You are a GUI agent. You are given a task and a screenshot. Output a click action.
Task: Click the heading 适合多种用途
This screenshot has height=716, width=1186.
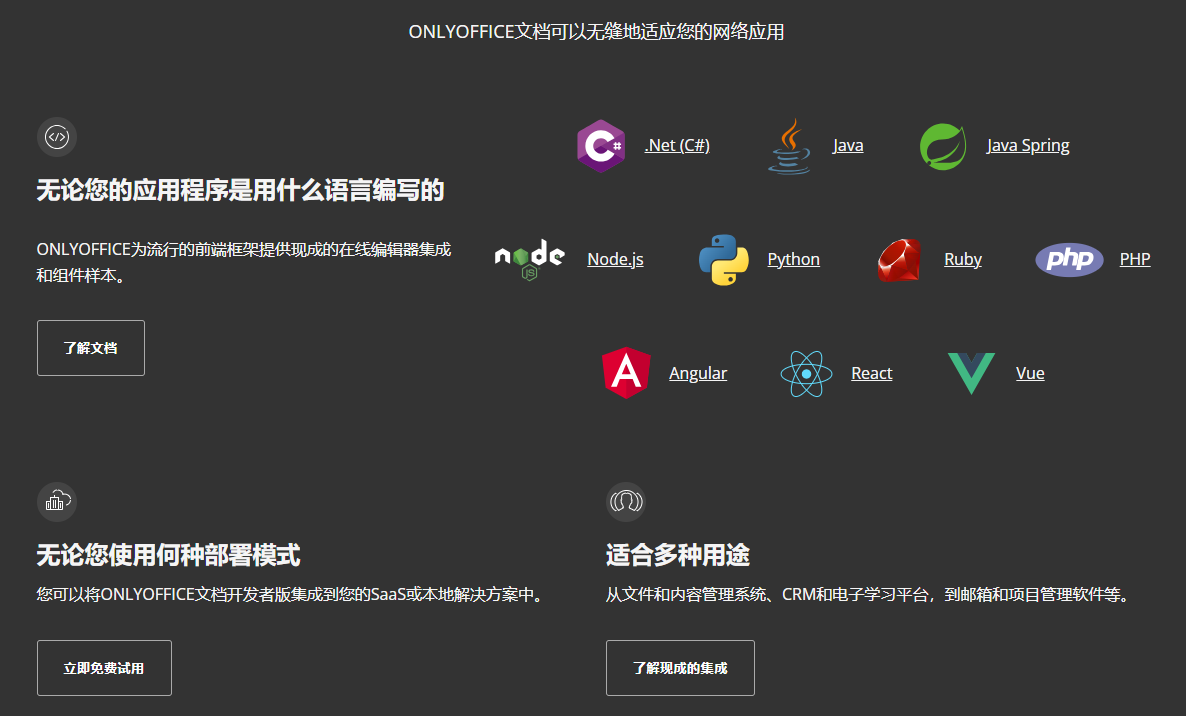point(678,555)
